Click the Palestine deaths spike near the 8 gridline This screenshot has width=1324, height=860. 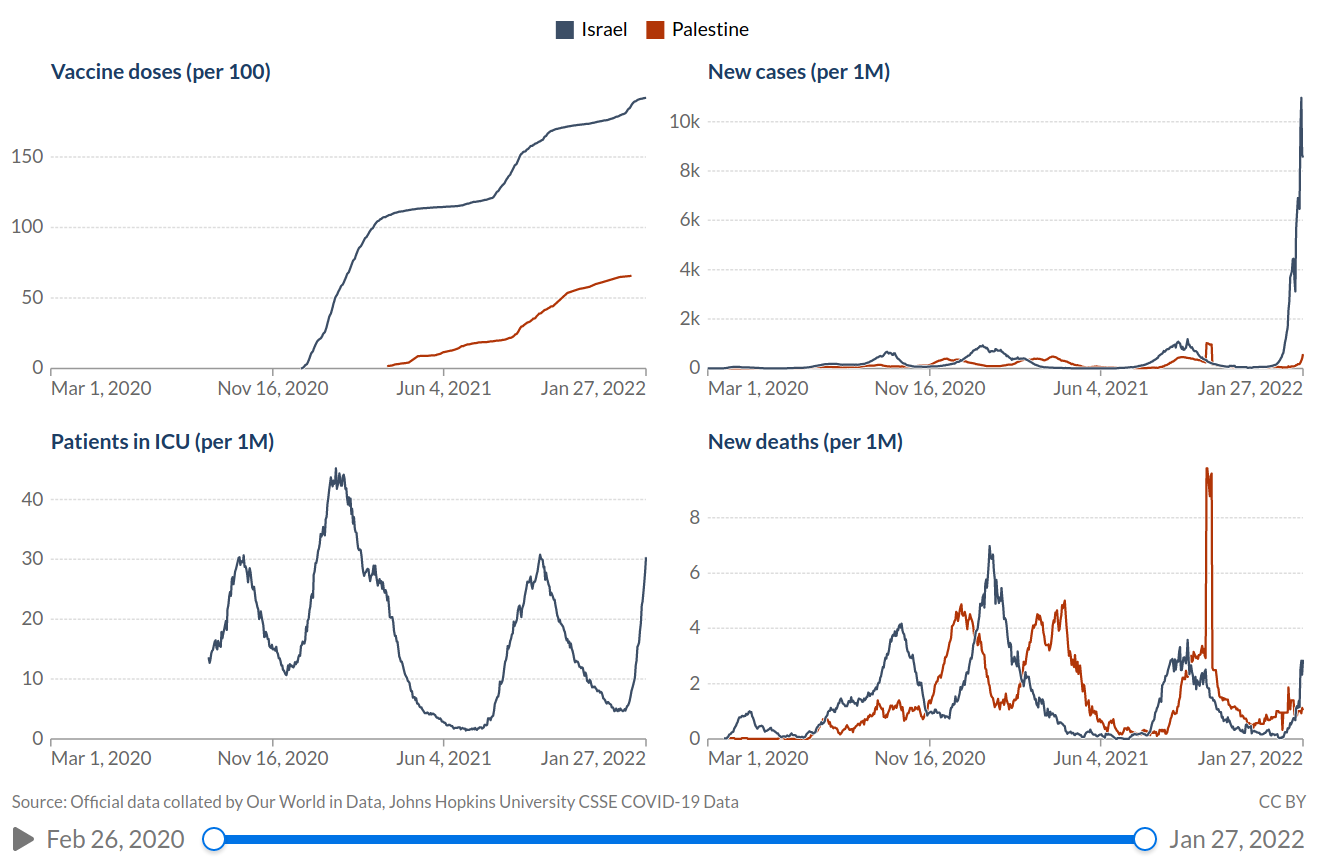coord(1208,470)
